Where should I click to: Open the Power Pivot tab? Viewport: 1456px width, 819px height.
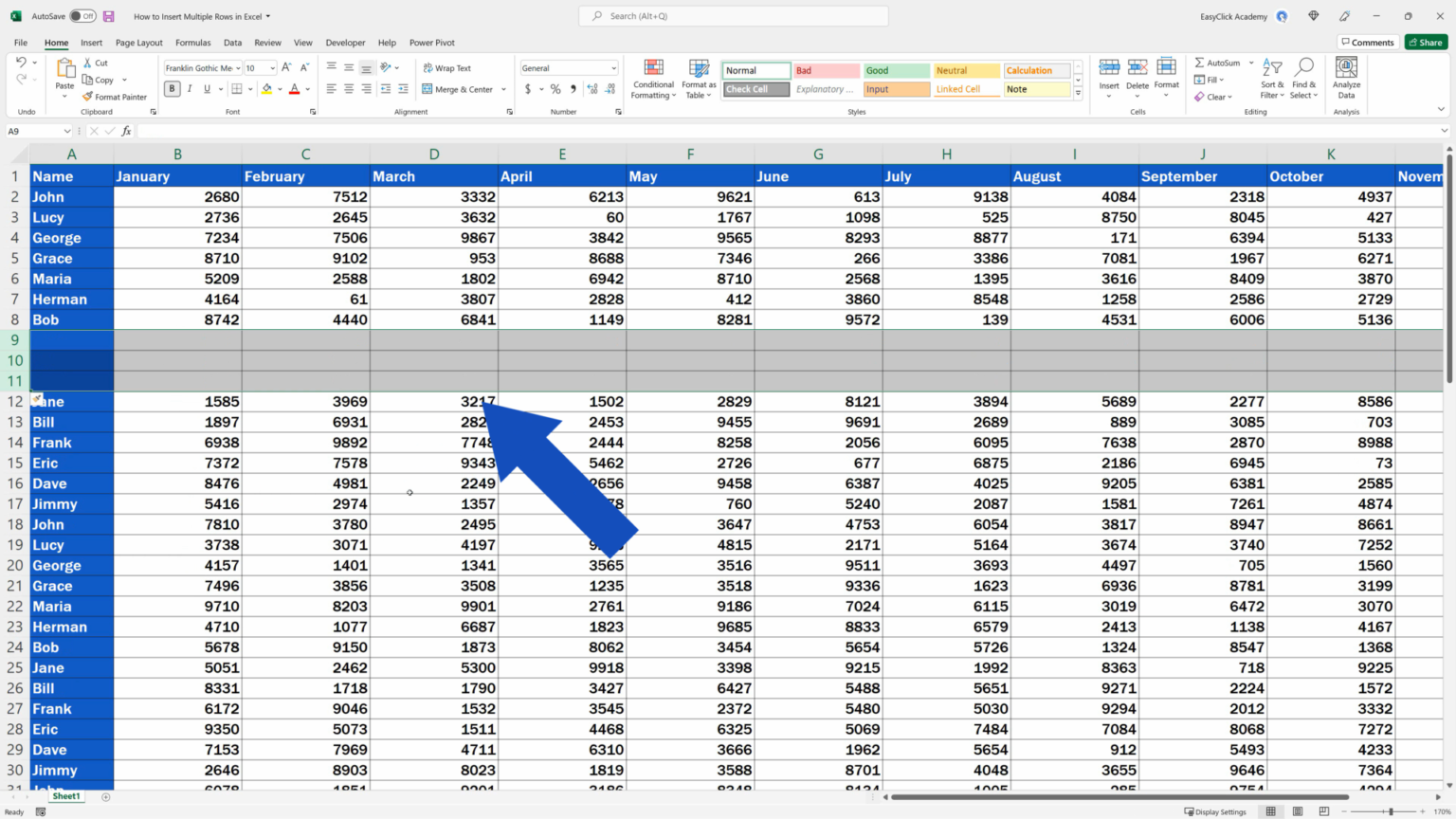click(x=431, y=43)
